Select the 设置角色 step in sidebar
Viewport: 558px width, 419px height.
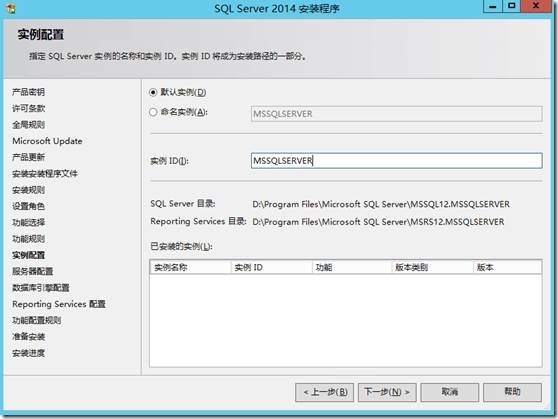[28, 206]
